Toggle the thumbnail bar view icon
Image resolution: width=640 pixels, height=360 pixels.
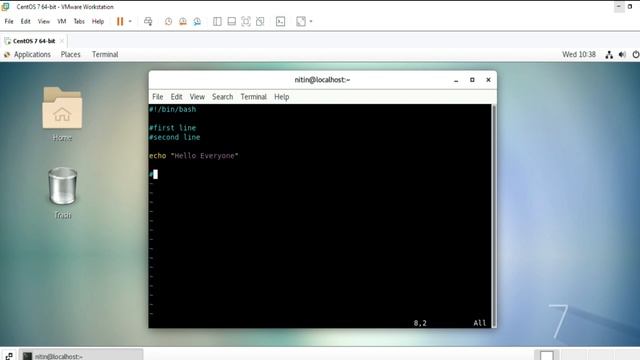(x=231, y=21)
